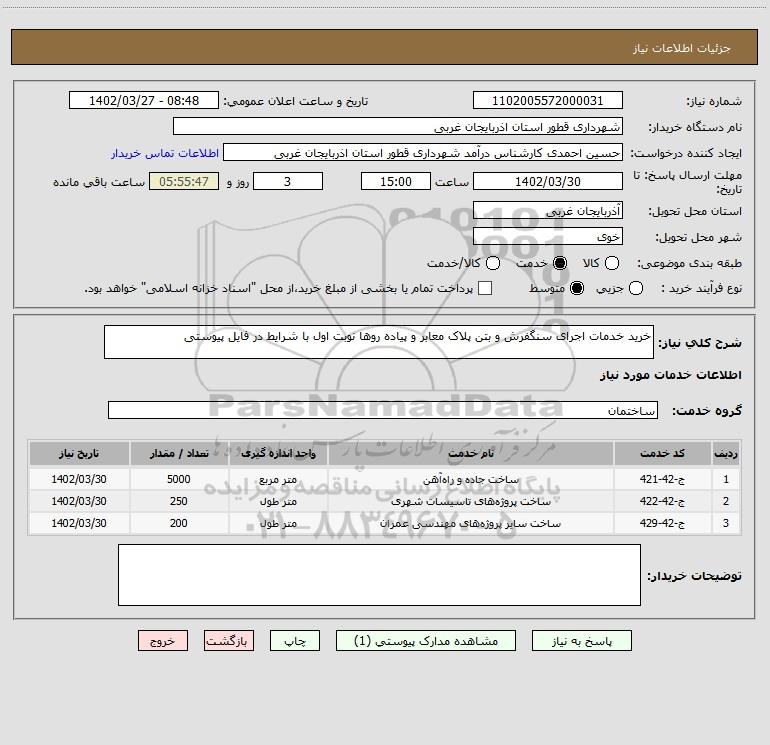Click the remaining days field showing 3

[288, 181]
